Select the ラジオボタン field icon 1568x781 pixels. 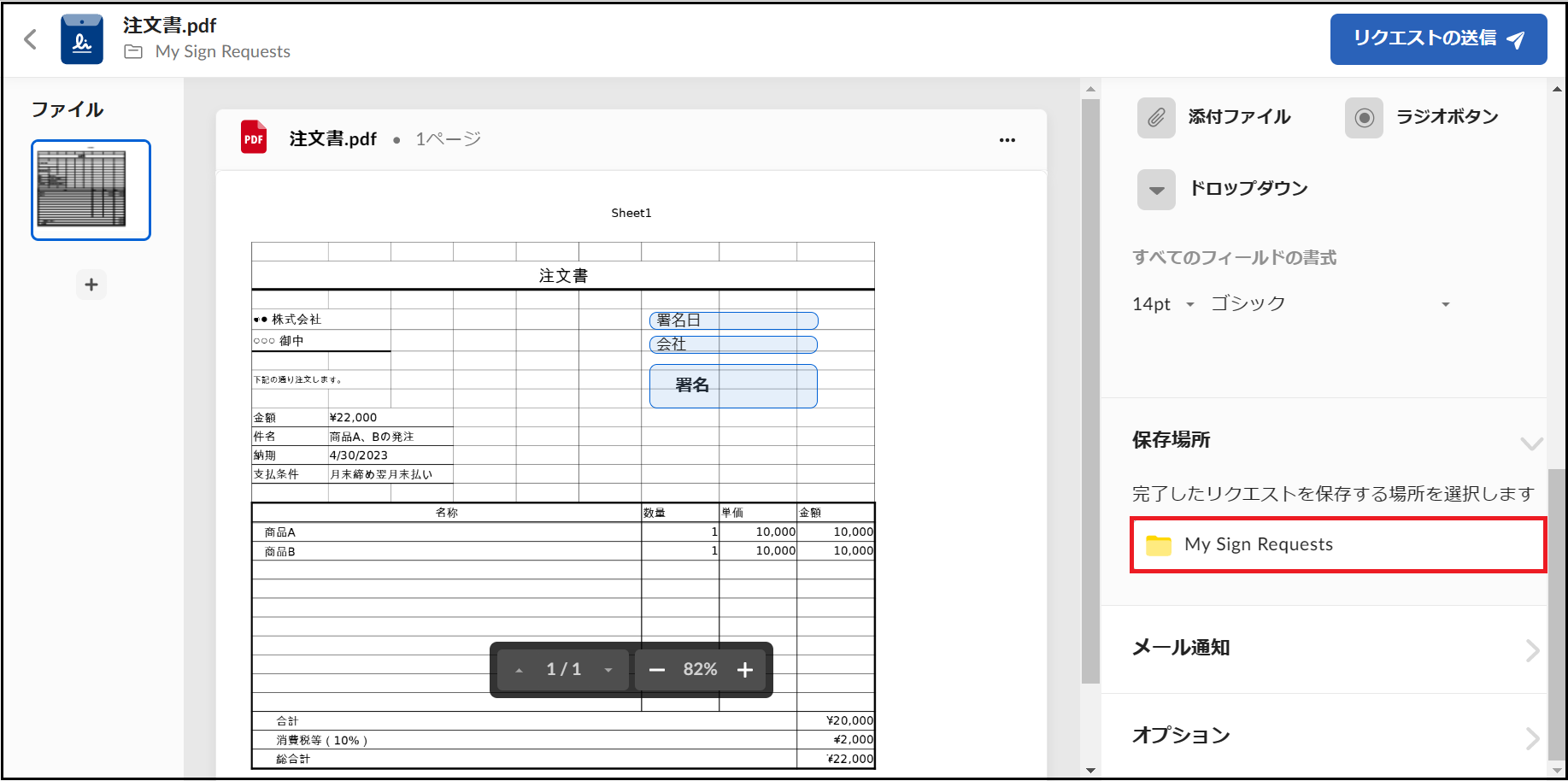[1364, 117]
